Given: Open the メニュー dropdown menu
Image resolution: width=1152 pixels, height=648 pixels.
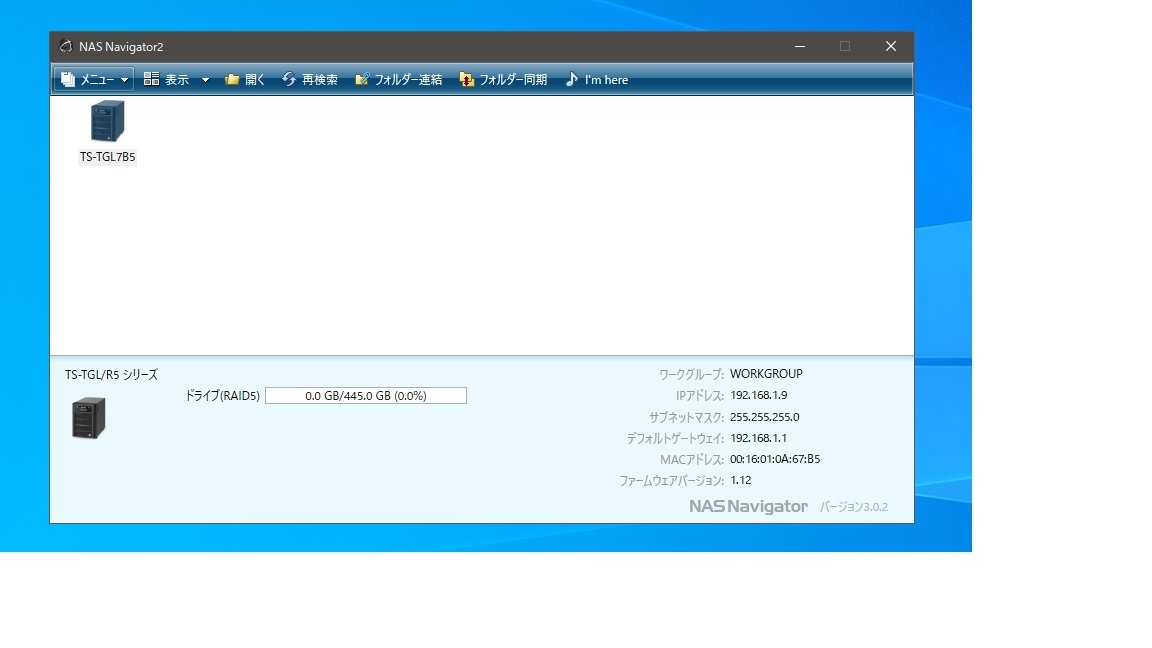Looking at the screenshot, I should pos(94,79).
